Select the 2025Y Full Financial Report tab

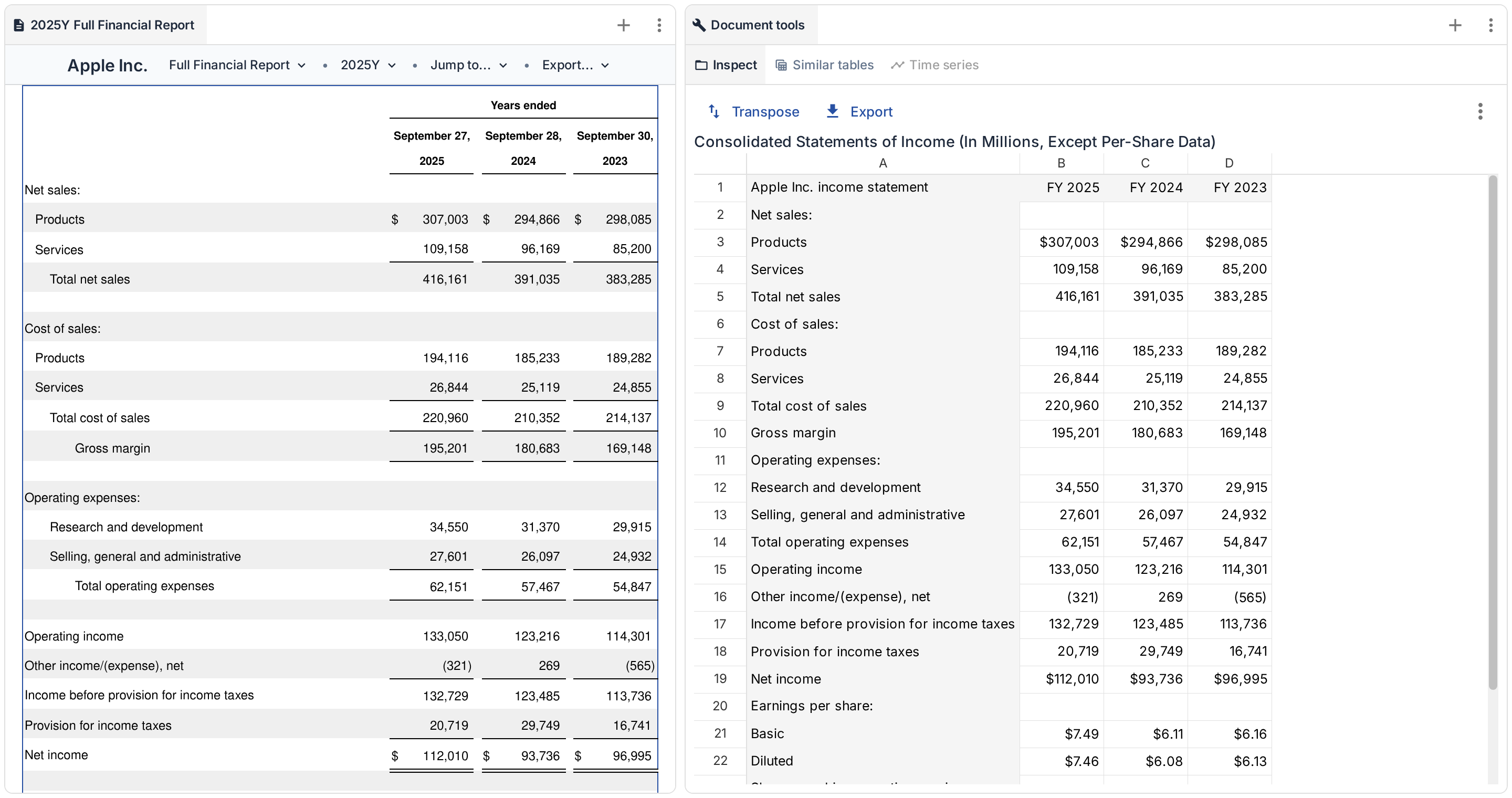106,25
